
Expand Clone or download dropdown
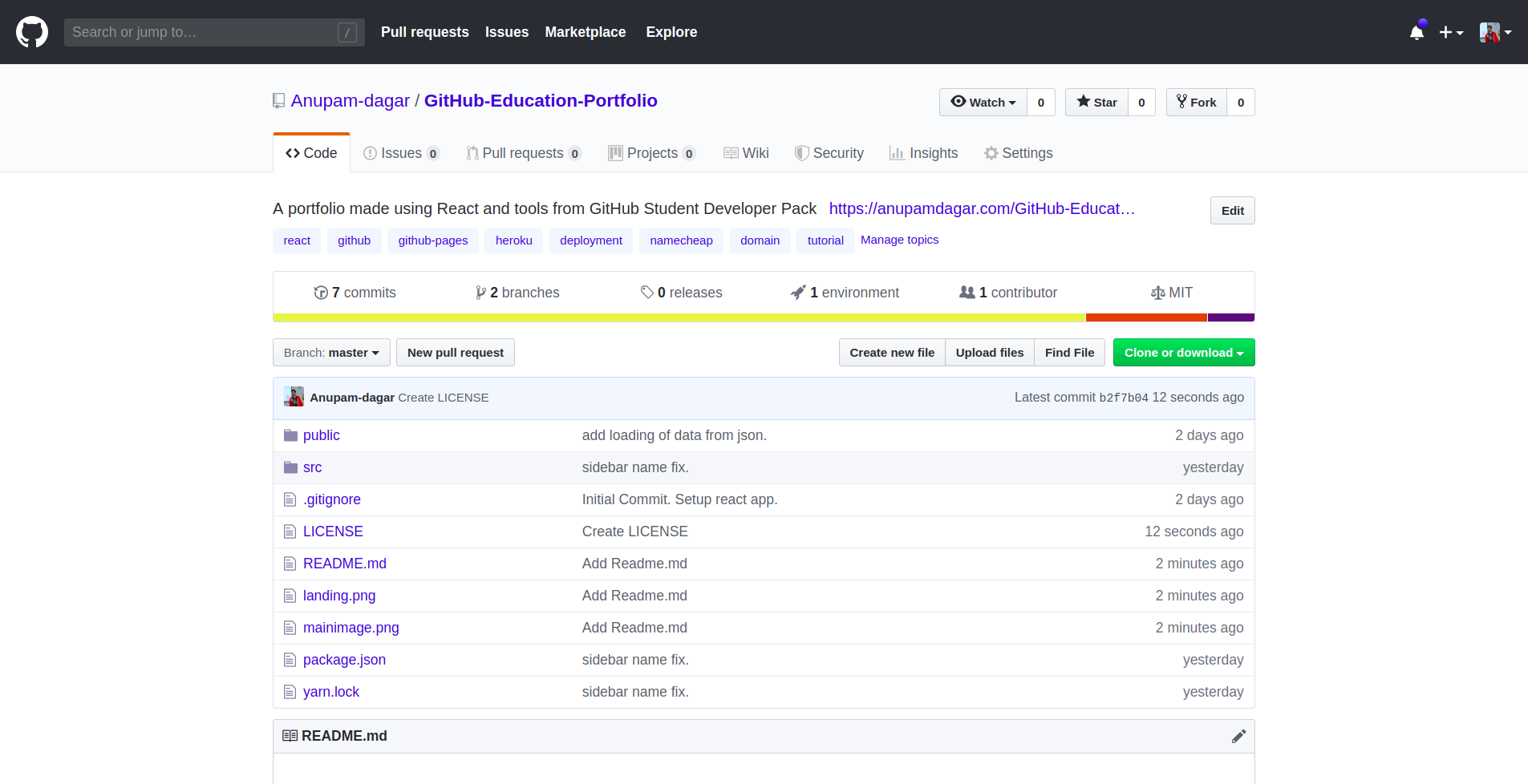pyautogui.click(x=1184, y=353)
